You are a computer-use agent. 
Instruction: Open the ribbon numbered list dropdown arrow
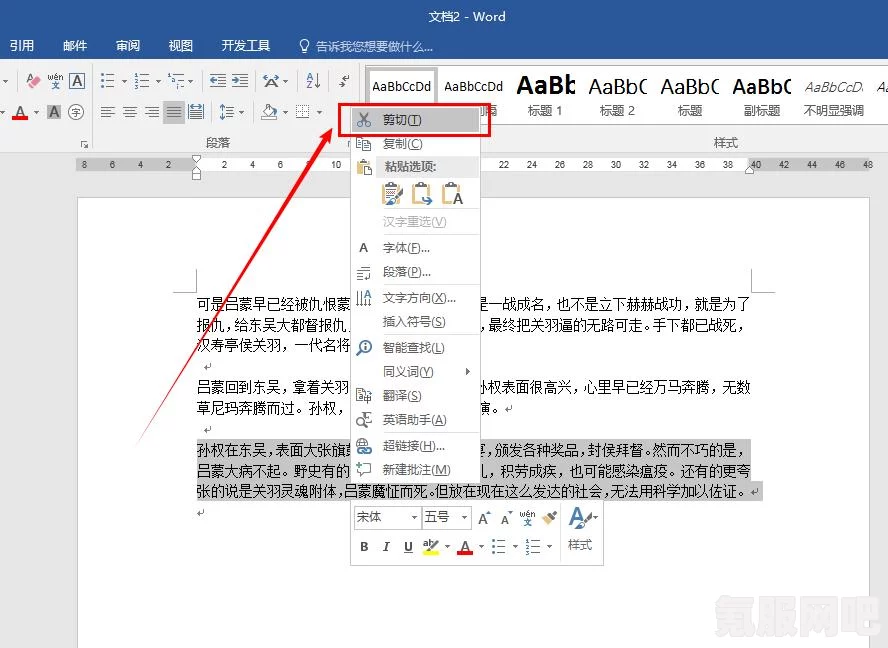coord(158,82)
